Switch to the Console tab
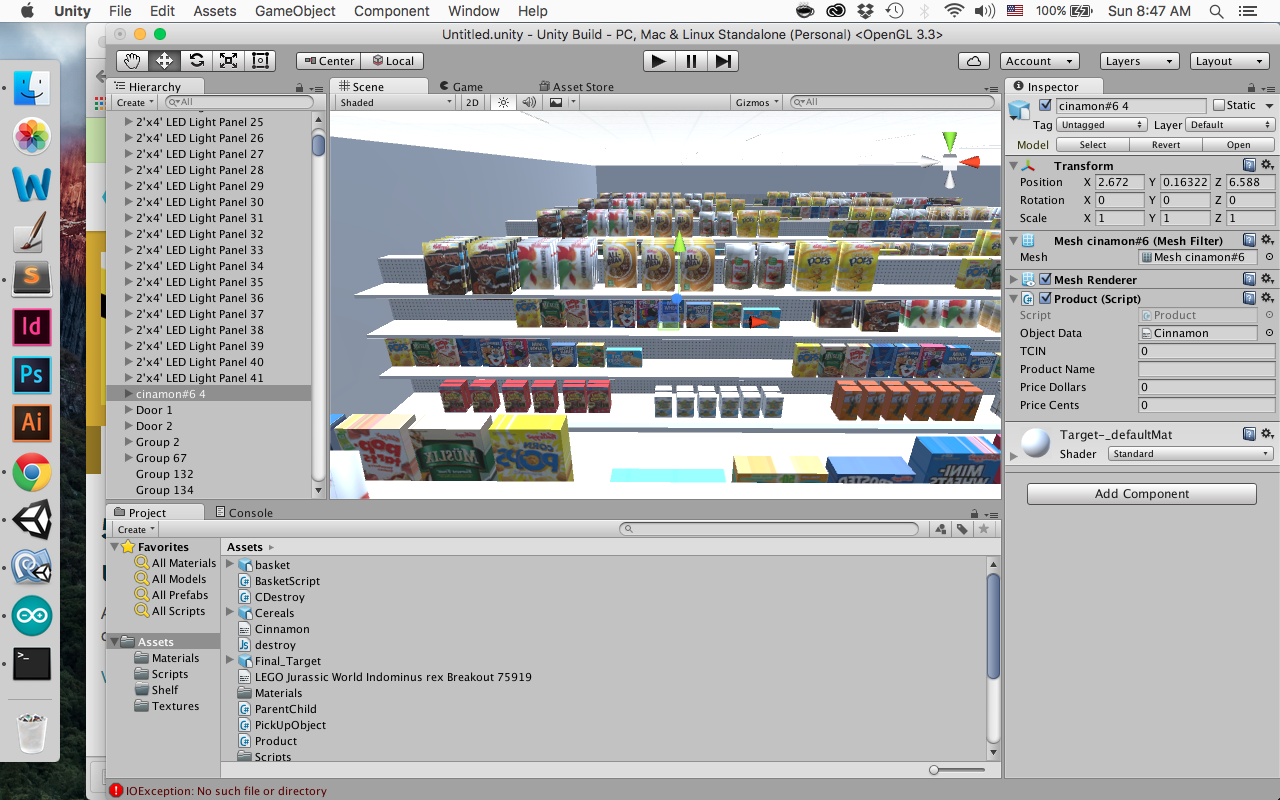Viewport: 1280px width, 800px height. click(x=243, y=512)
